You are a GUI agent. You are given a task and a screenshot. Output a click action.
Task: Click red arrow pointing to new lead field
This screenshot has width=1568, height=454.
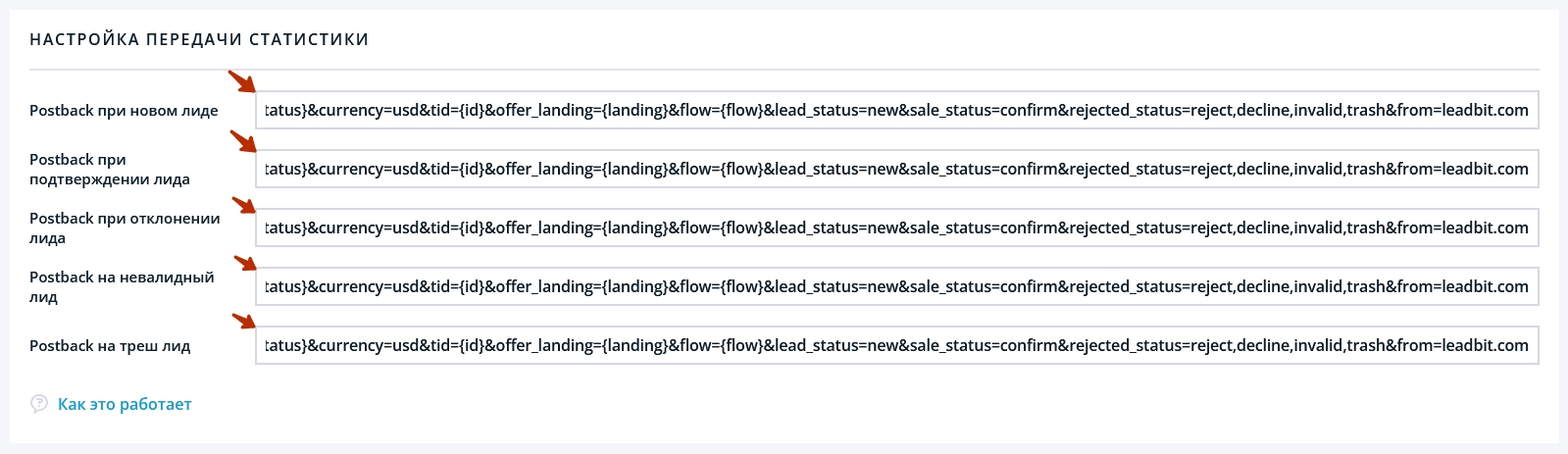pos(241,82)
